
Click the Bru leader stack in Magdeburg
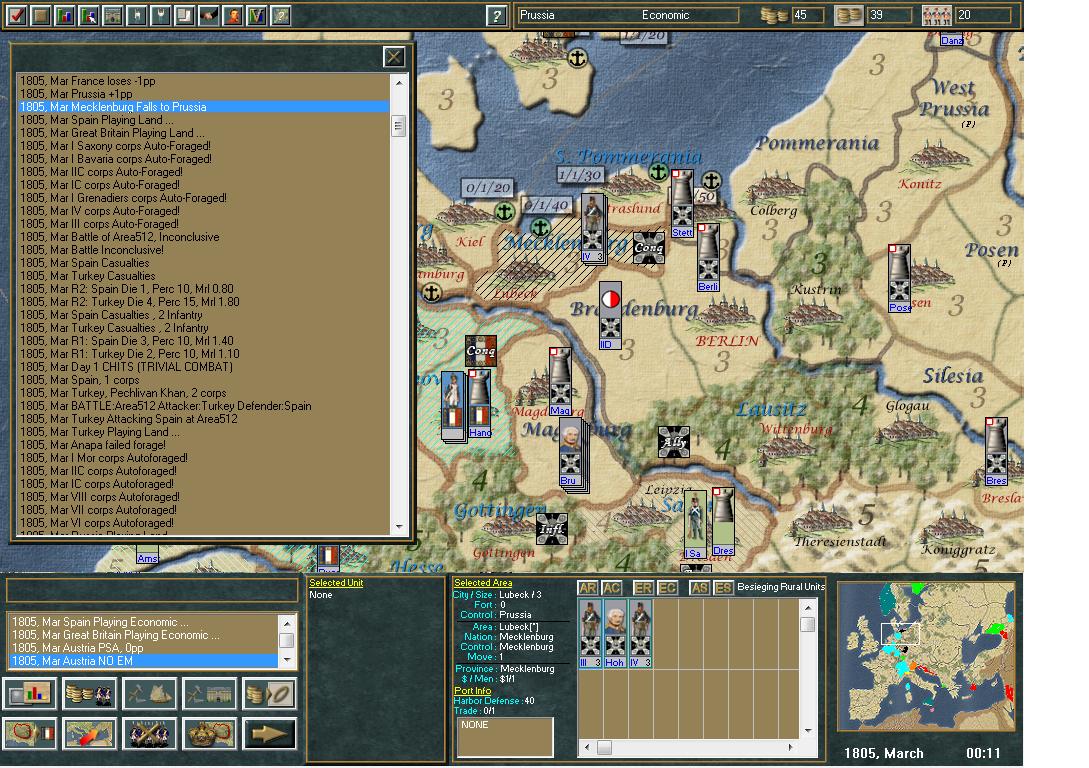click(x=571, y=451)
